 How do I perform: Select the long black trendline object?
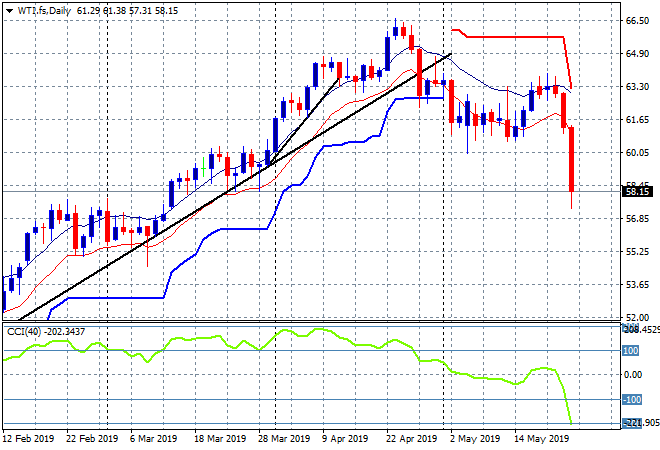(234, 187)
